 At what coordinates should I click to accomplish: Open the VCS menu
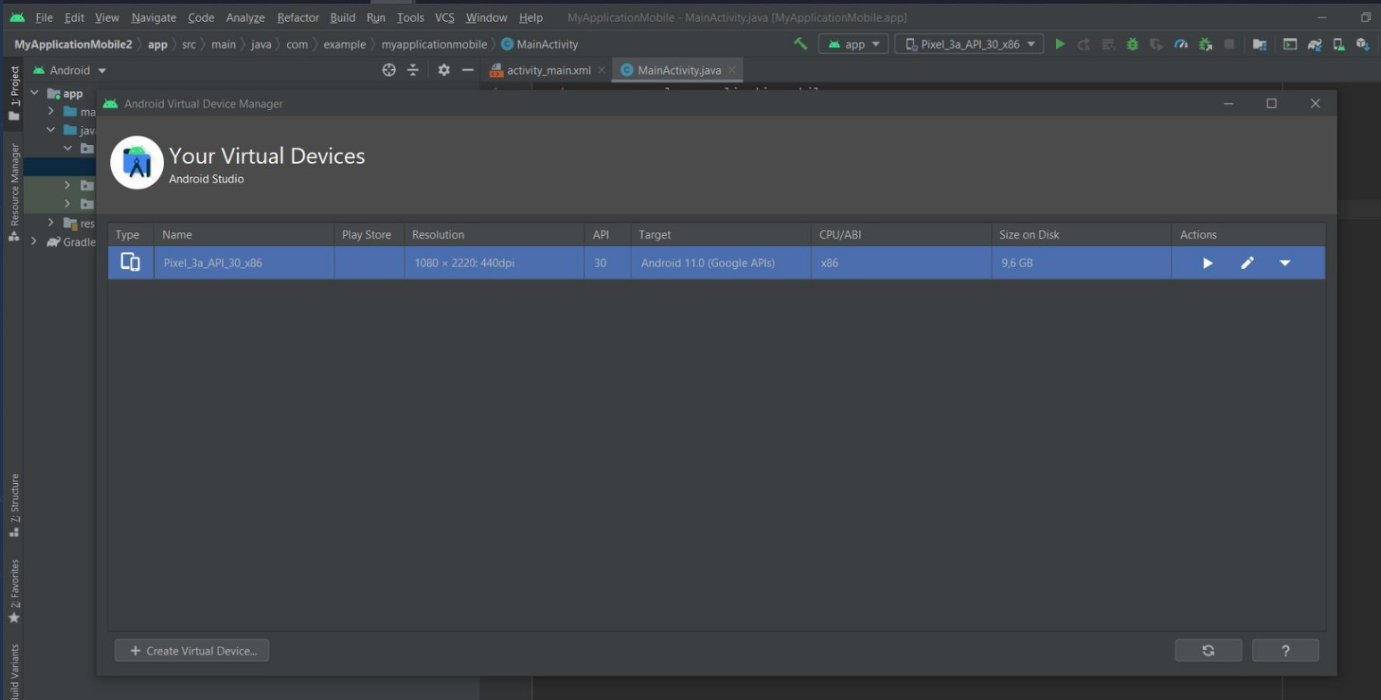coord(445,18)
